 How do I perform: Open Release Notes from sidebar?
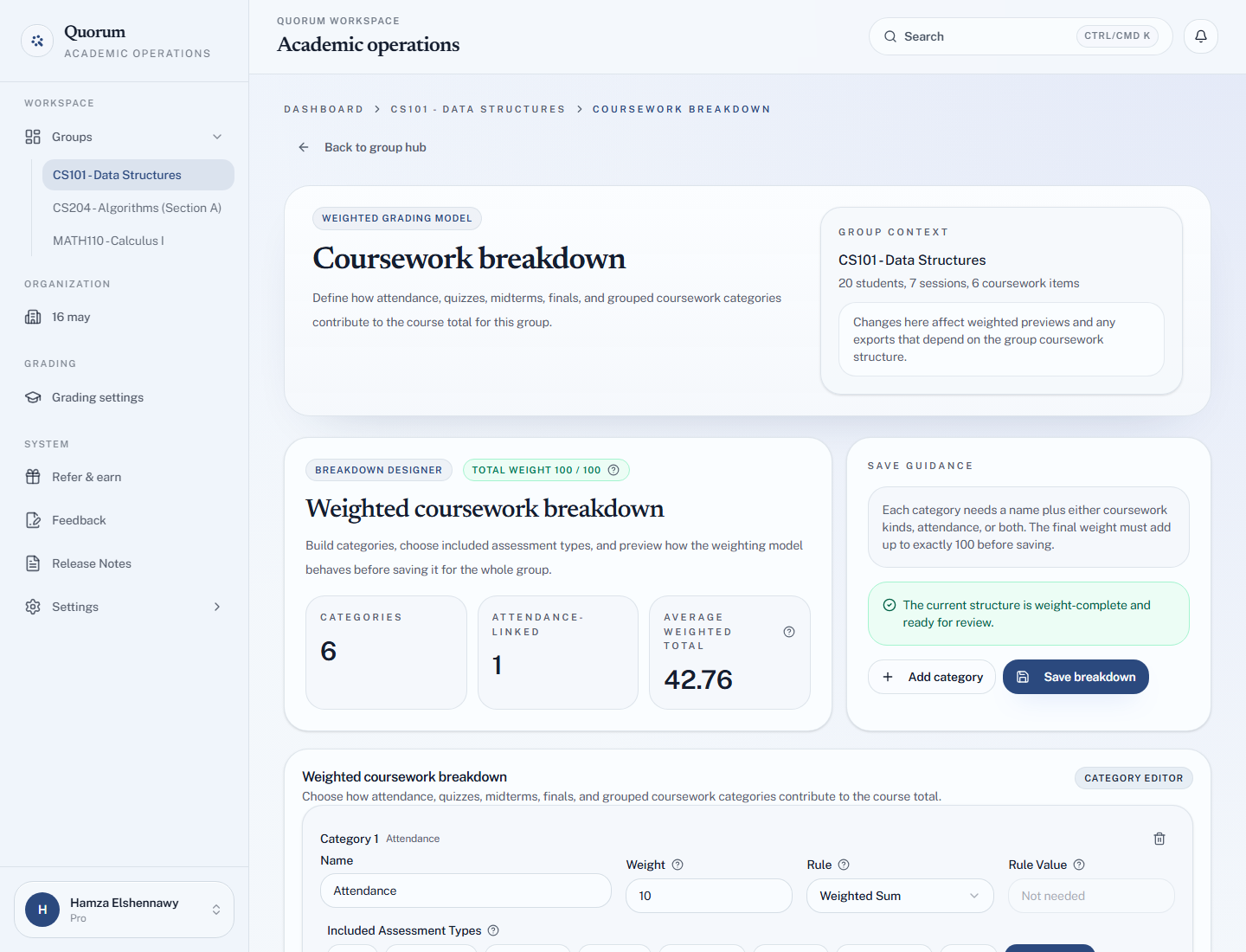pyautogui.click(x=92, y=563)
